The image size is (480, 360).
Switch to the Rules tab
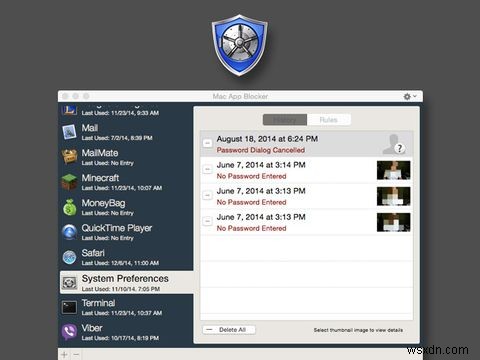(x=329, y=120)
